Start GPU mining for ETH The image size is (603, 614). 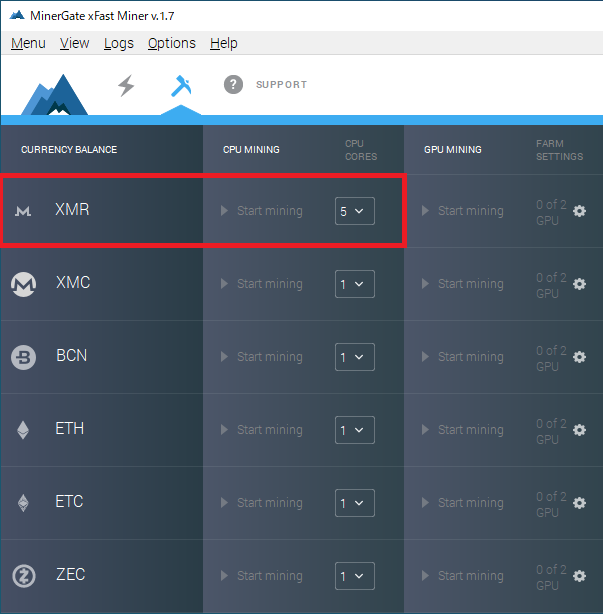462,430
